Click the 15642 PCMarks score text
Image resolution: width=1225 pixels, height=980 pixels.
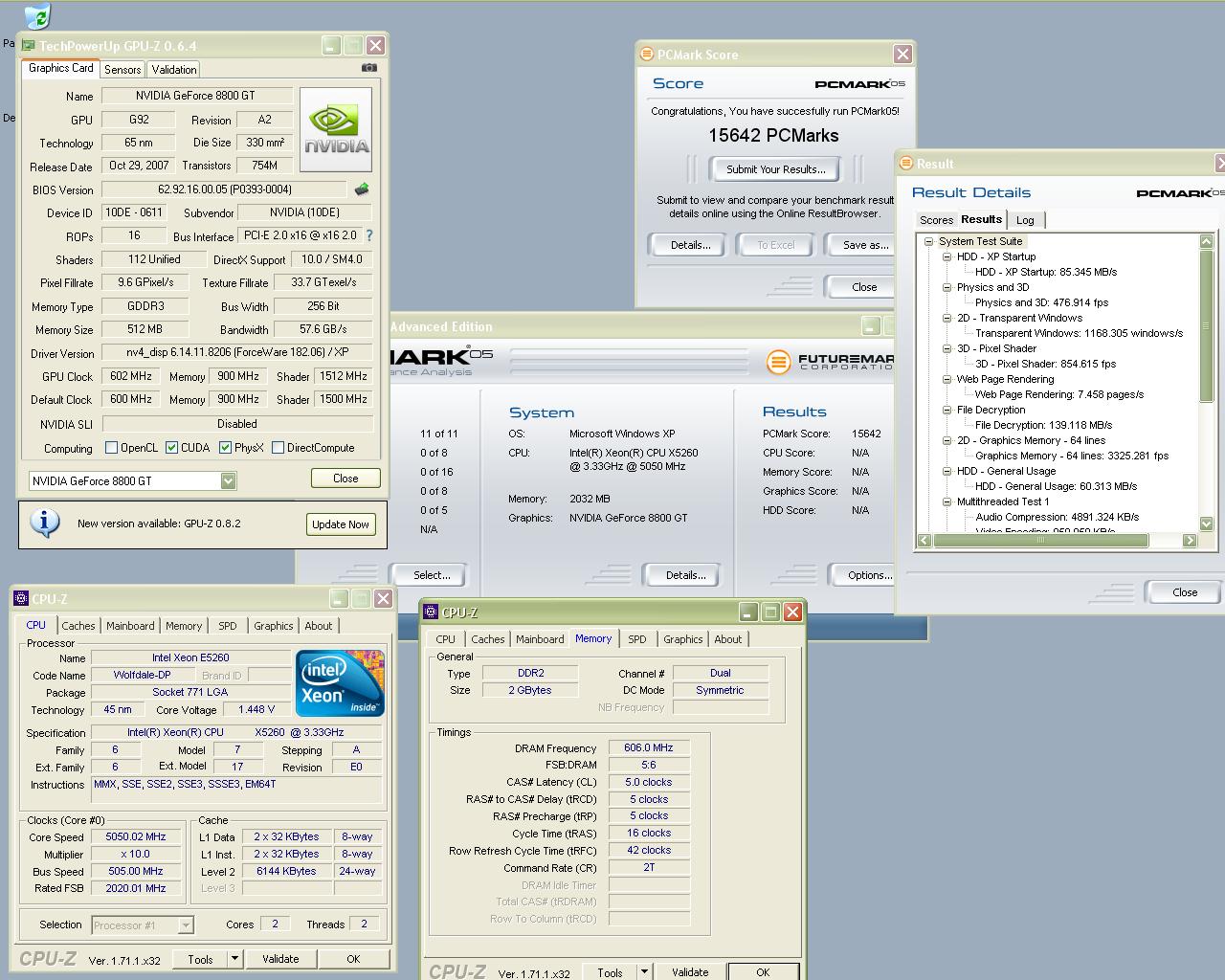coord(773,136)
